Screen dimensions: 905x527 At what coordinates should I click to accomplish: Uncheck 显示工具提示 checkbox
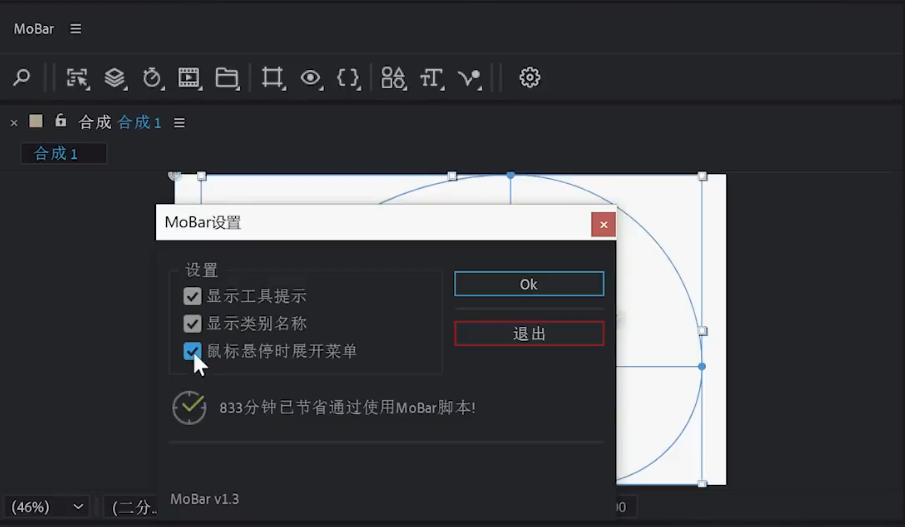[192, 296]
